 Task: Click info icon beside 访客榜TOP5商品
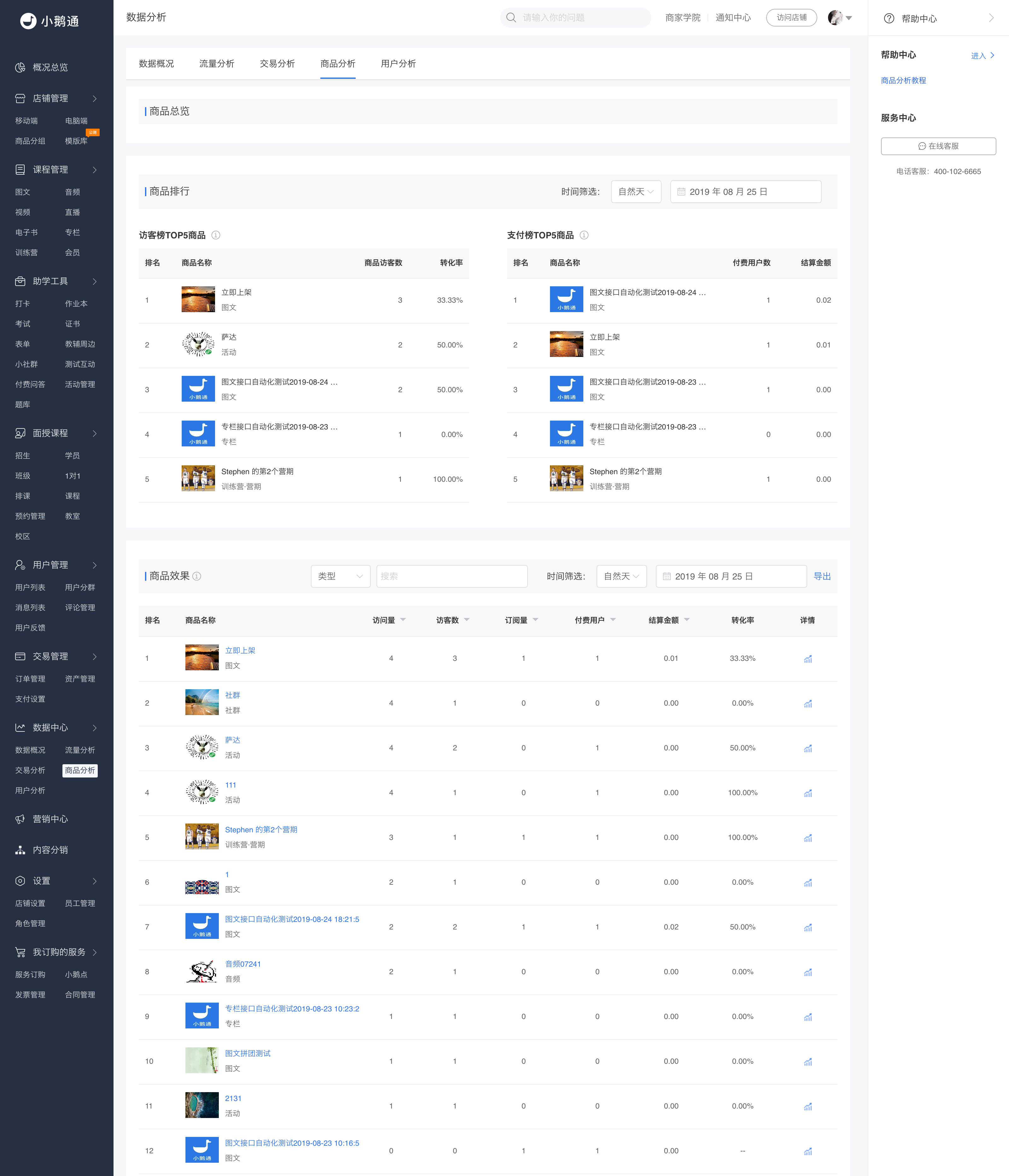pyautogui.click(x=216, y=235)
